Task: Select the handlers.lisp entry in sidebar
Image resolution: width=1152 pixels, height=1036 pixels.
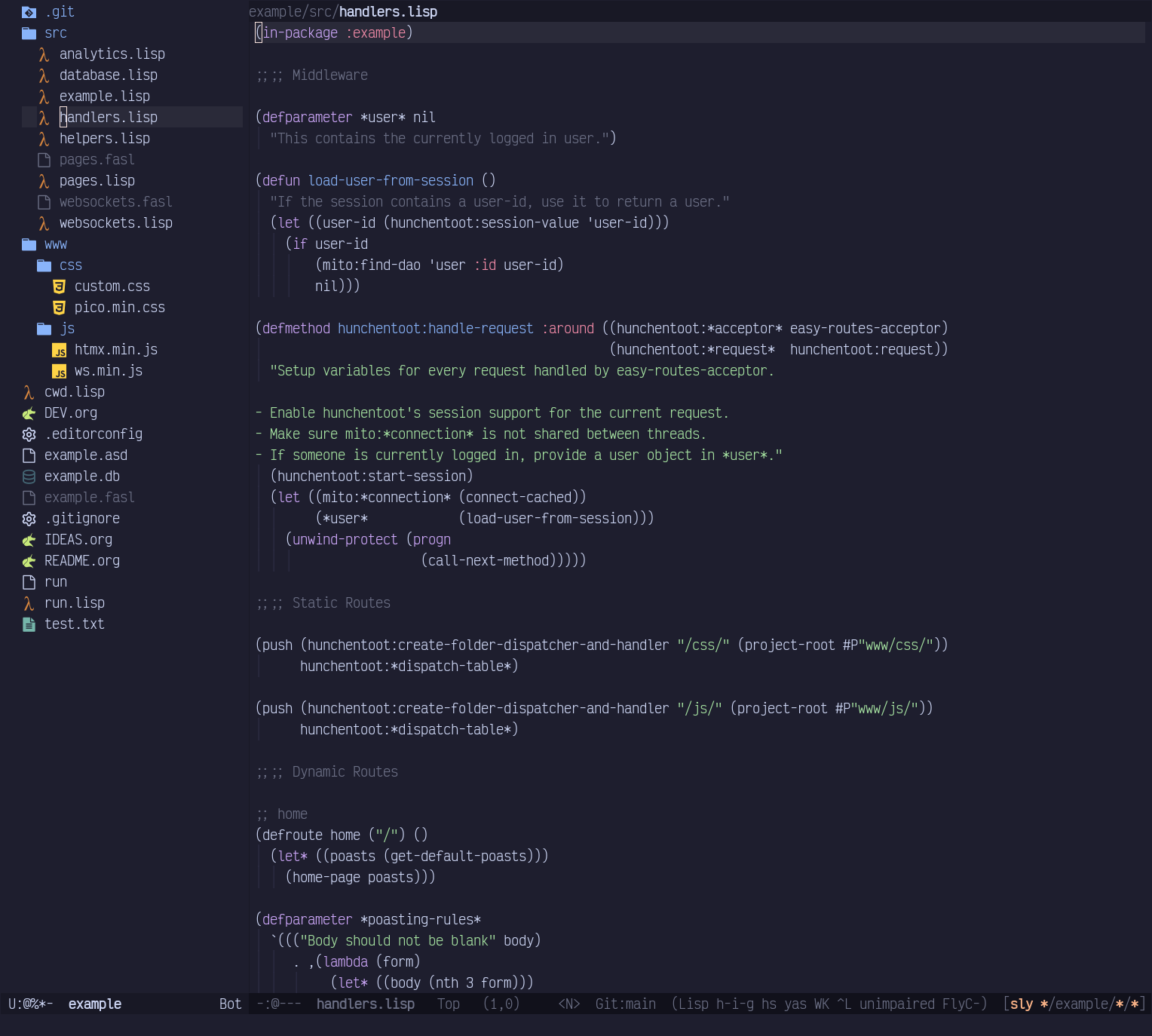Action: [x=109, y=118]
